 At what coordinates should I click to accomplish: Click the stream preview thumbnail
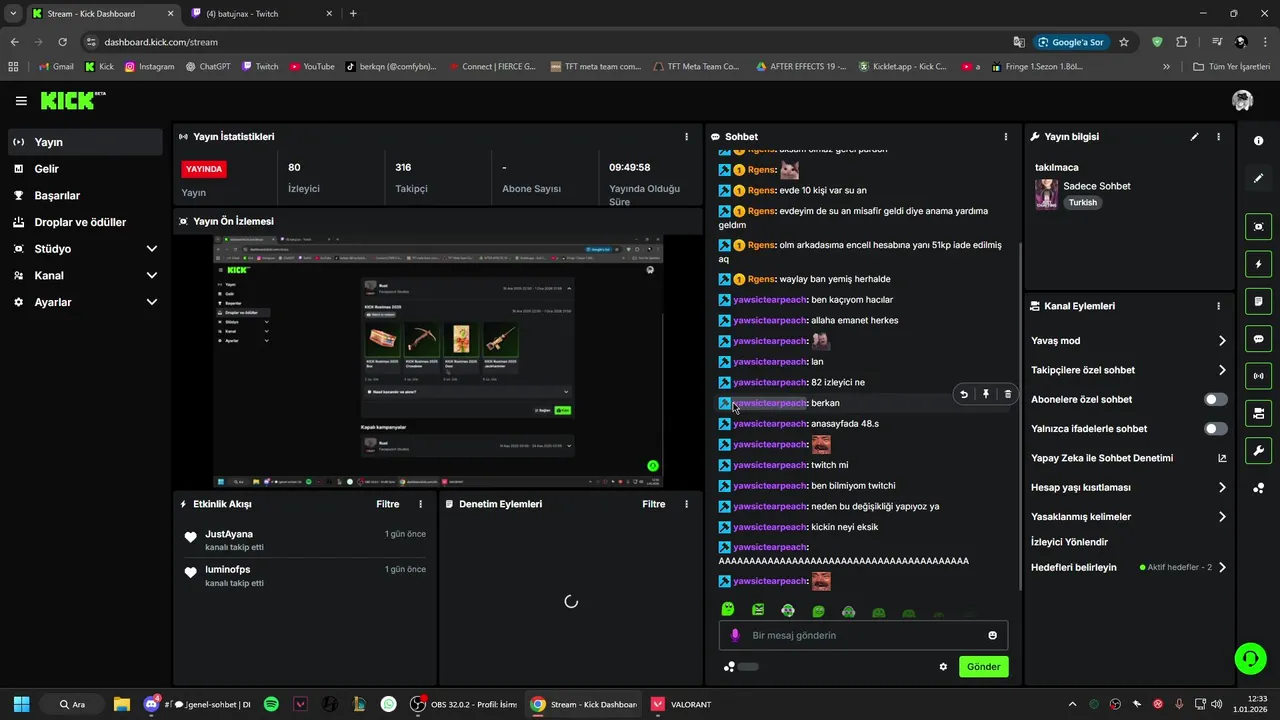coord(437,362)
